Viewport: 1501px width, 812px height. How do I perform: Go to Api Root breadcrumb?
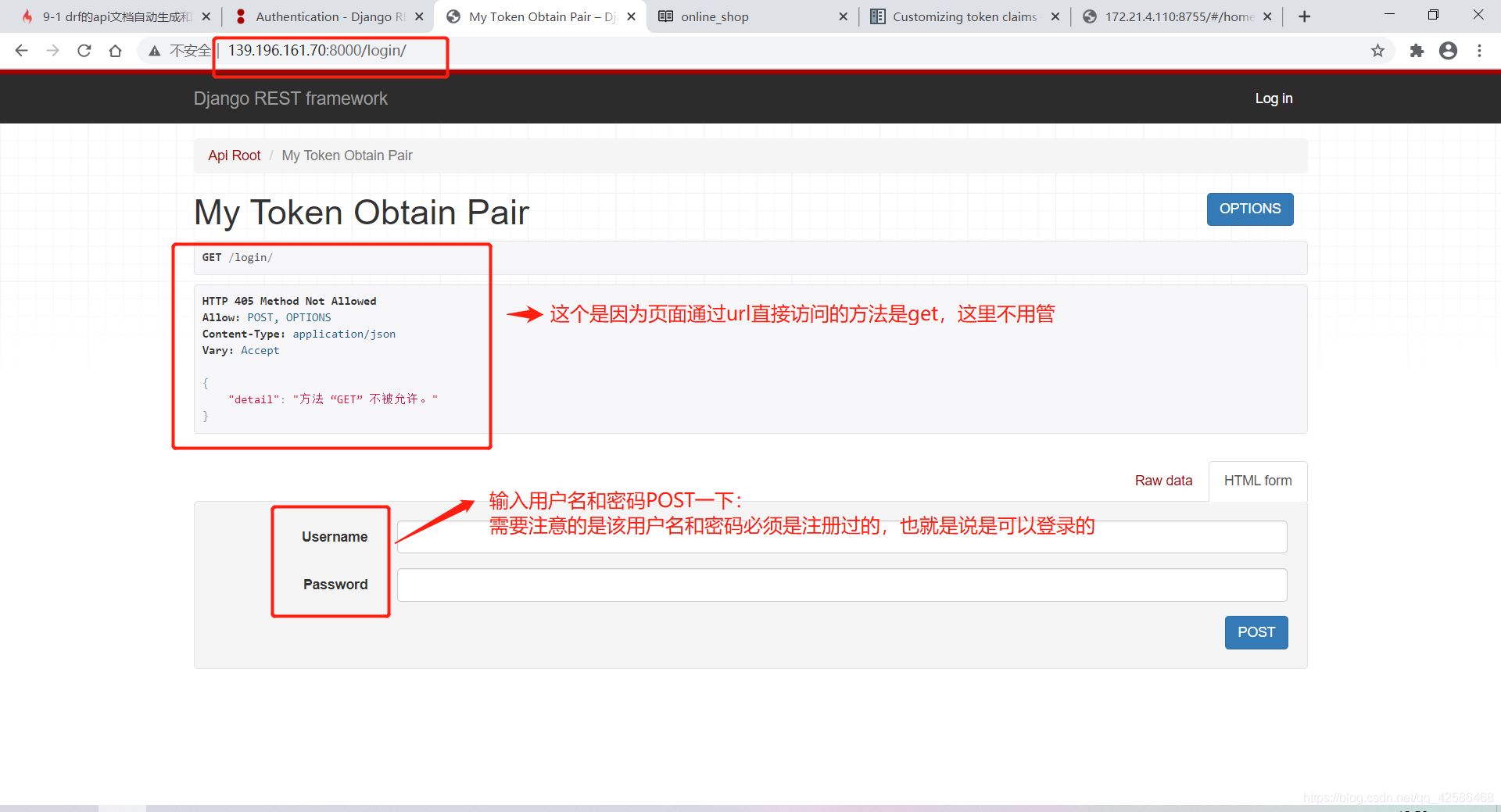click(x=234, y=156)
